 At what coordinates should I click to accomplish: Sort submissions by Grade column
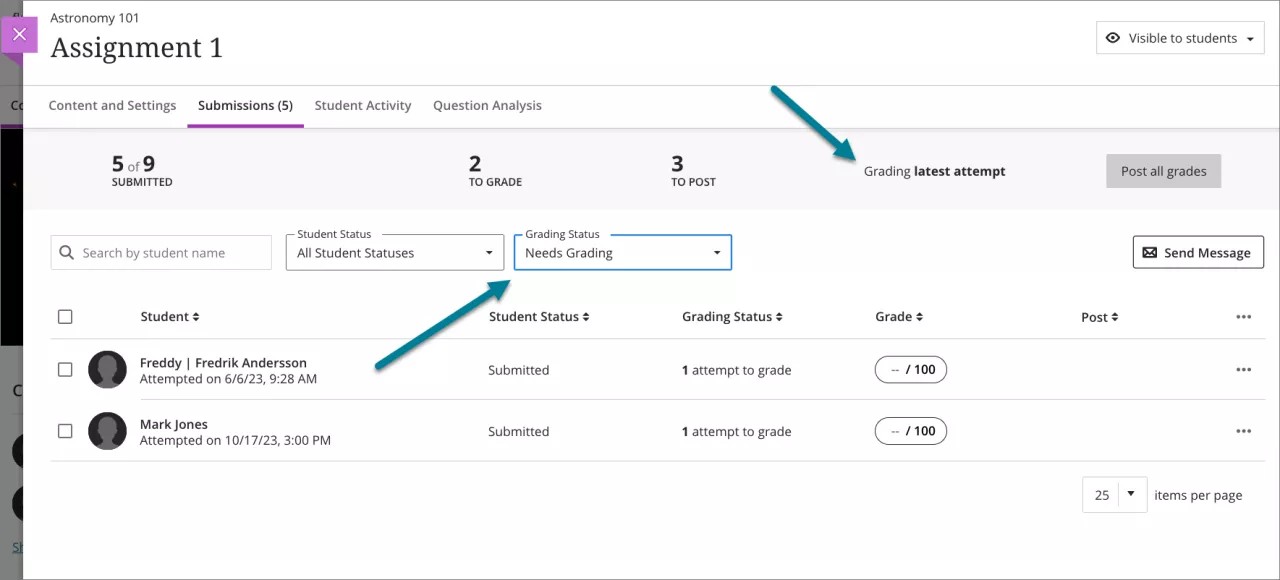(x=898, y=317)
